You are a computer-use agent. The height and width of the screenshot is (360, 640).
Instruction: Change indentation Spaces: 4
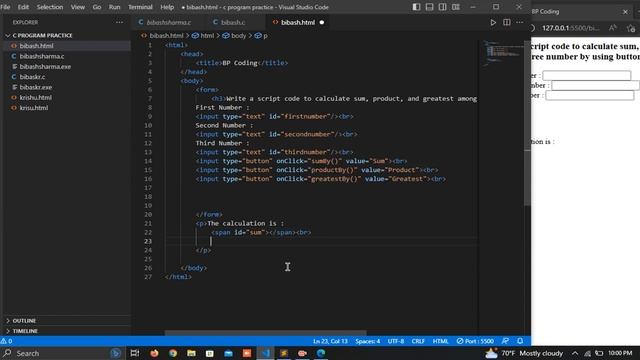[x=367, y=341]
